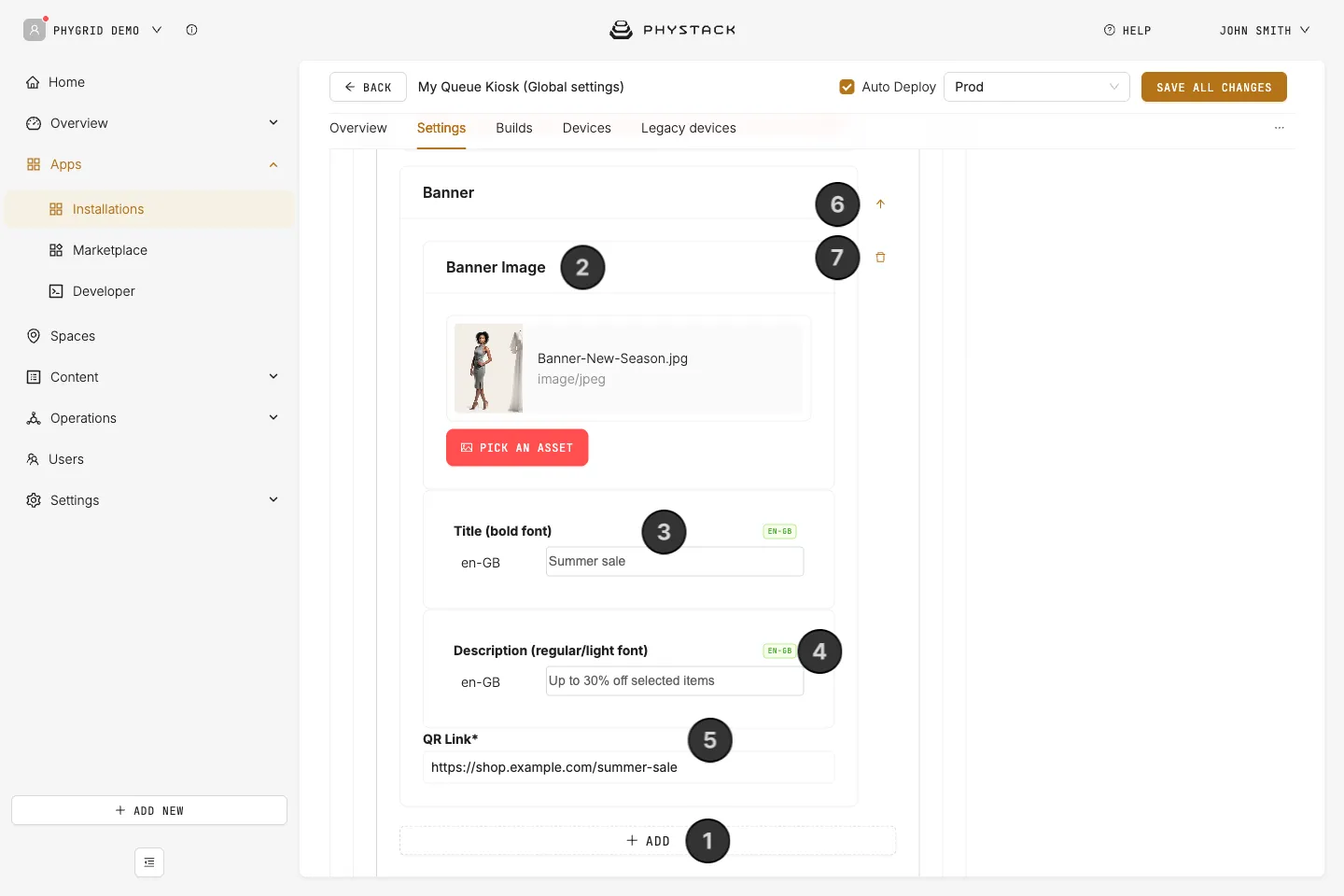
Task: Click the sidebar collapse icon at bottom
Action: point(149,862)
